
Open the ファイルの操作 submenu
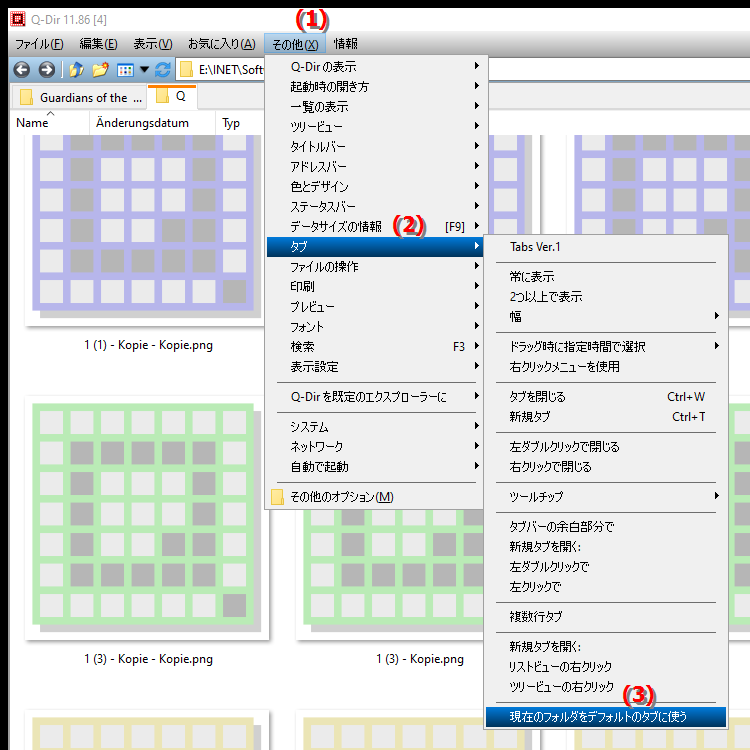(375, 267)
